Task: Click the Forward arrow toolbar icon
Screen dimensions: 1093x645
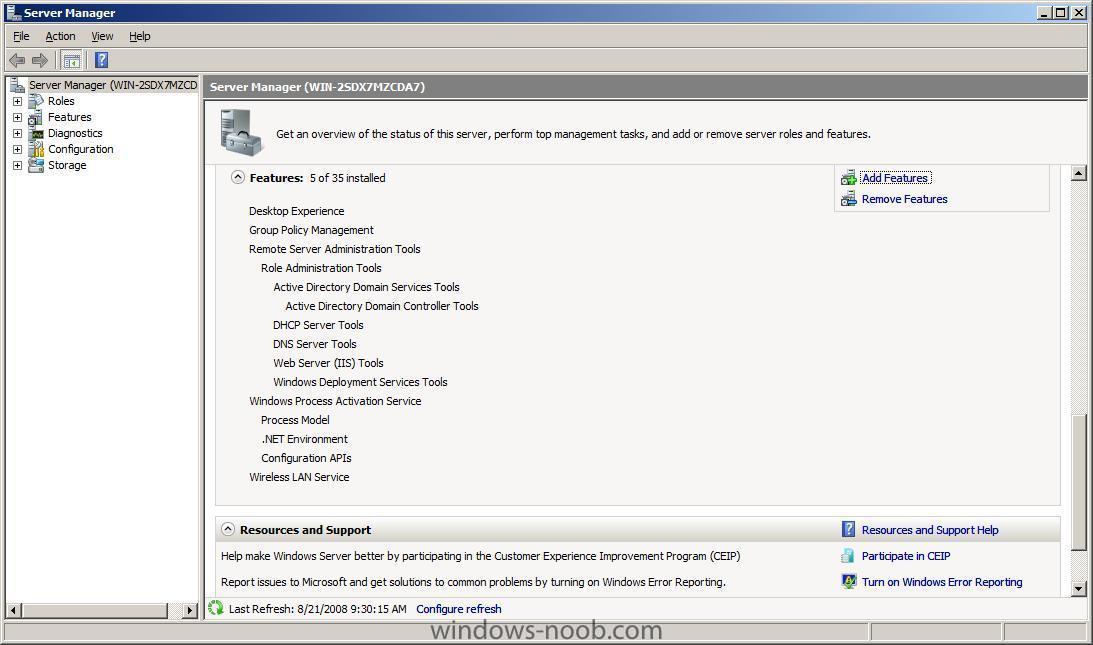Action: (x=40, y=61)
